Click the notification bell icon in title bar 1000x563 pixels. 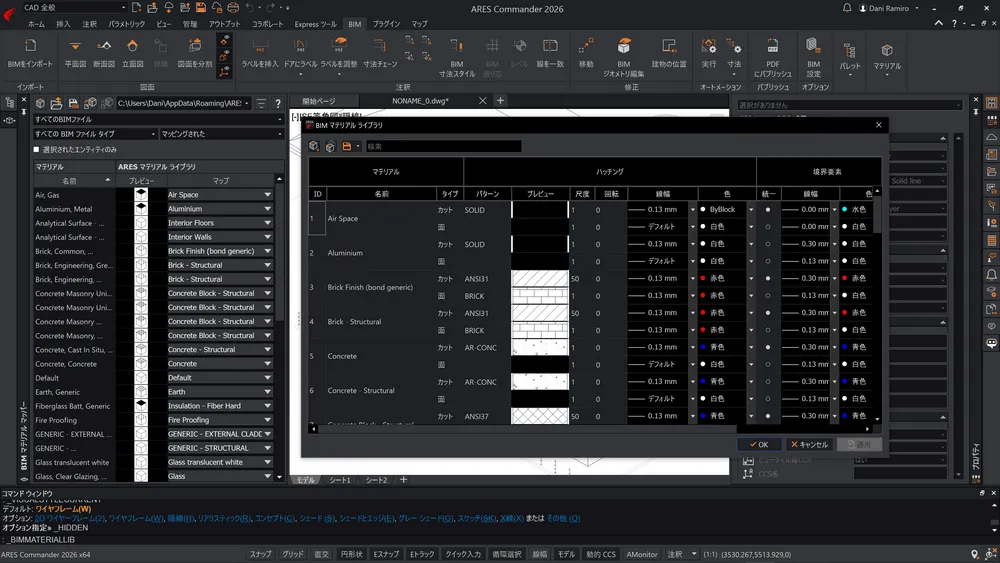click(847, 8)
